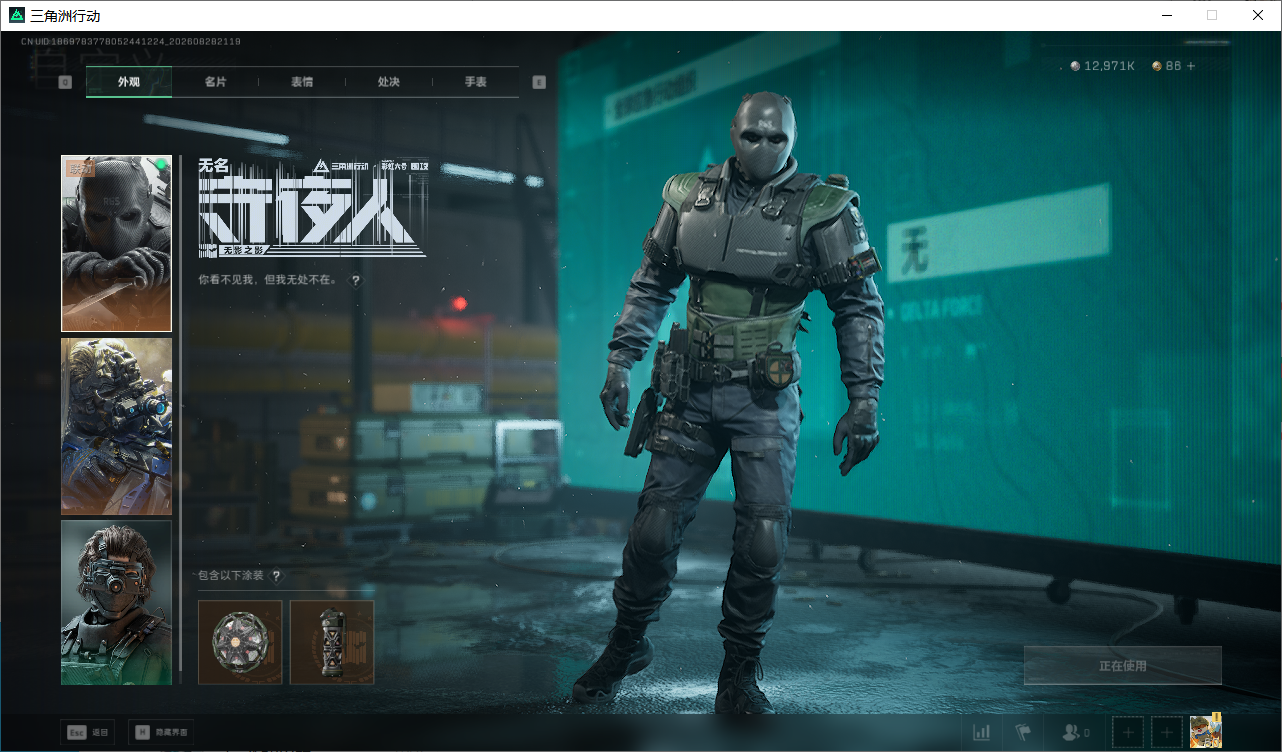This screenshot has height=752, width=1282.
Task: Select the 表情 tab
Action: pos(302,82)
